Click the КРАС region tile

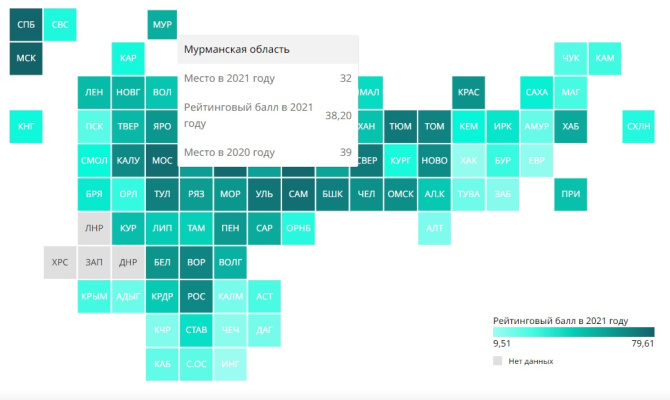pos(468,92)
